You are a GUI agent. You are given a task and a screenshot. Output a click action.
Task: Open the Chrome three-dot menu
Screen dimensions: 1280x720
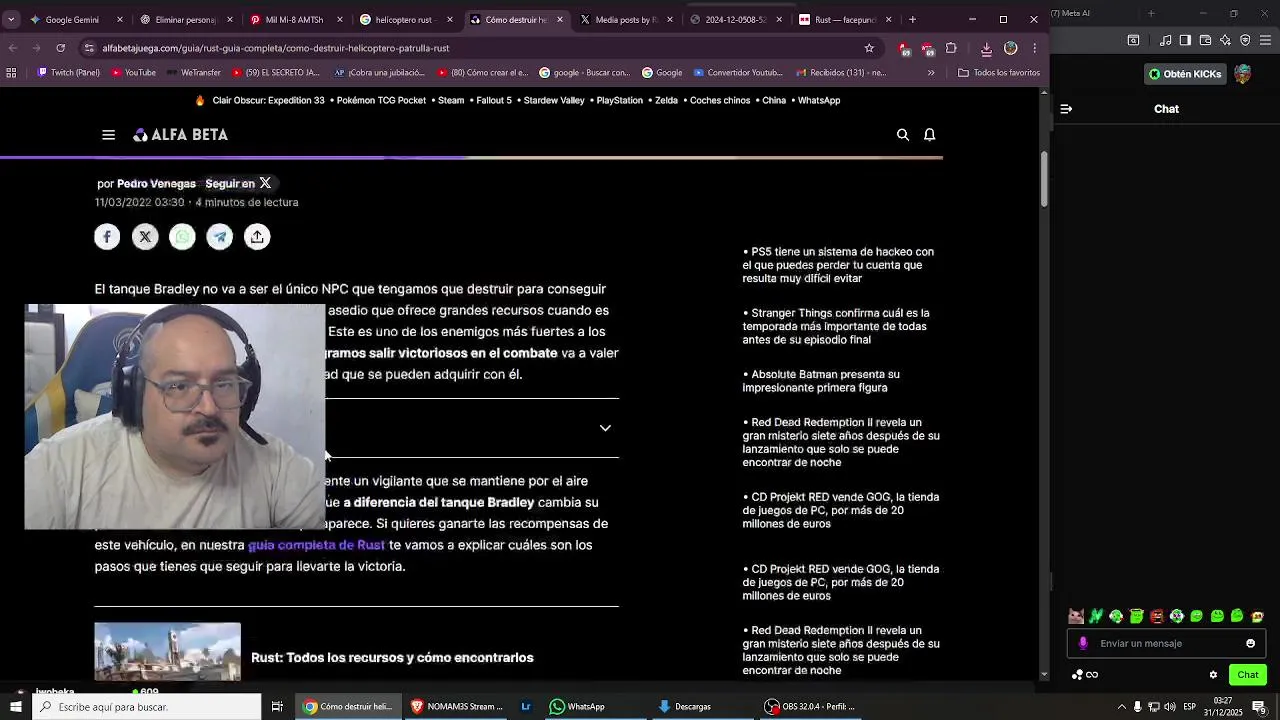coord(1035,48)
